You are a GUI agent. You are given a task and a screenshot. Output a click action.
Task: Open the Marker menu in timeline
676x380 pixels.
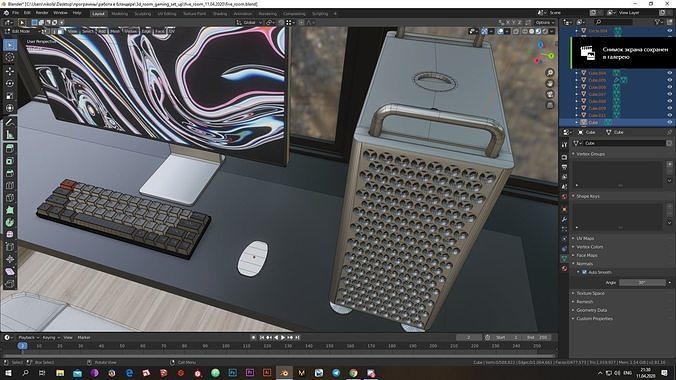[x=84, y=338]
